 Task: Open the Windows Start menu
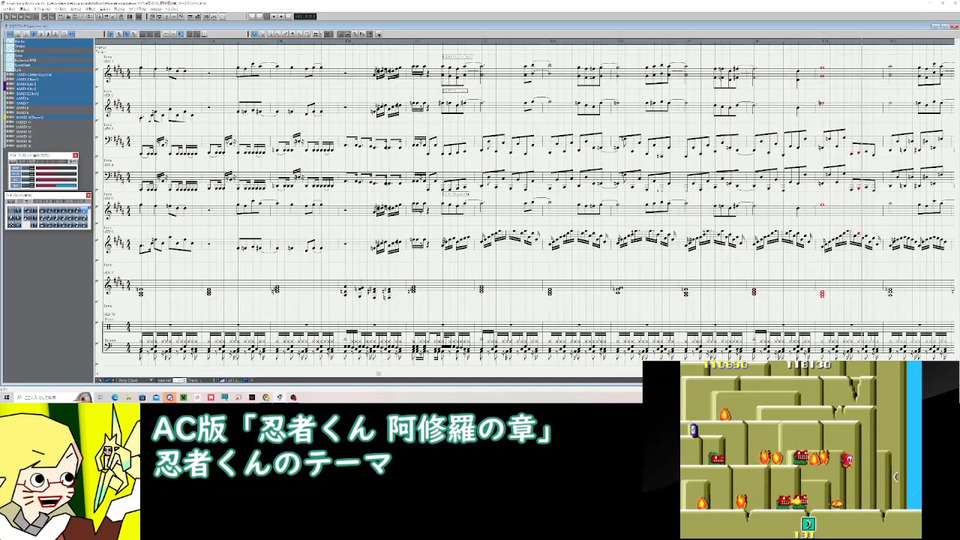7,397
